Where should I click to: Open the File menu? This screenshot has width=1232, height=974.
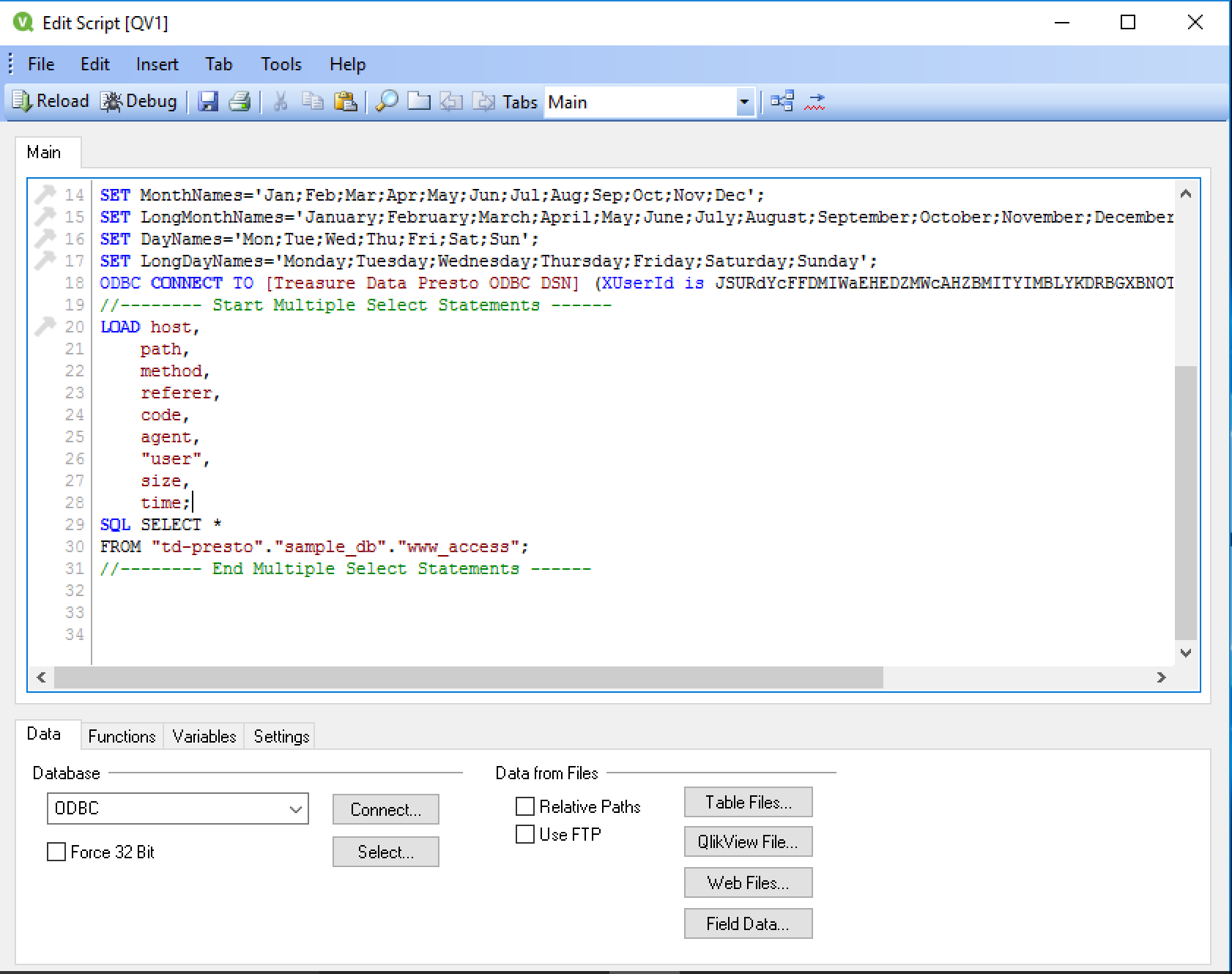coord(41,64)
